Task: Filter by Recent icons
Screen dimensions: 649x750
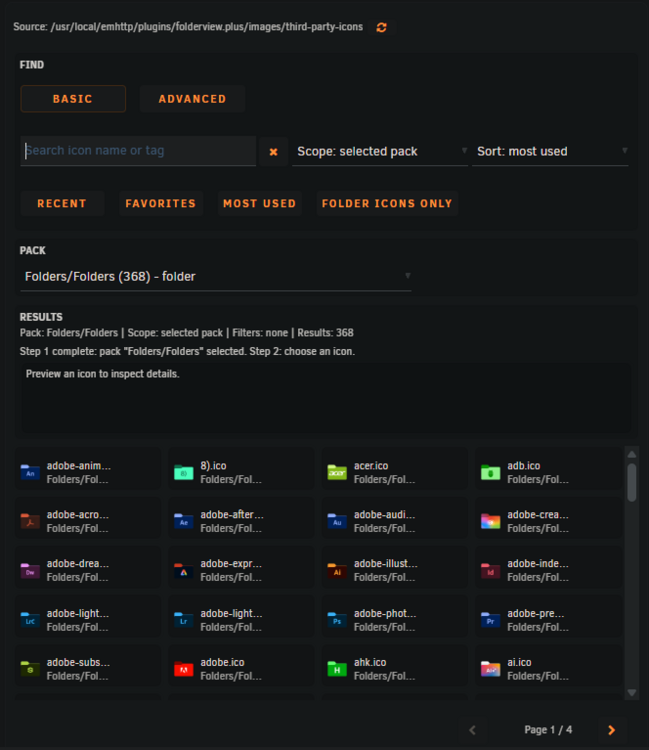Action: tap(62, 204)
